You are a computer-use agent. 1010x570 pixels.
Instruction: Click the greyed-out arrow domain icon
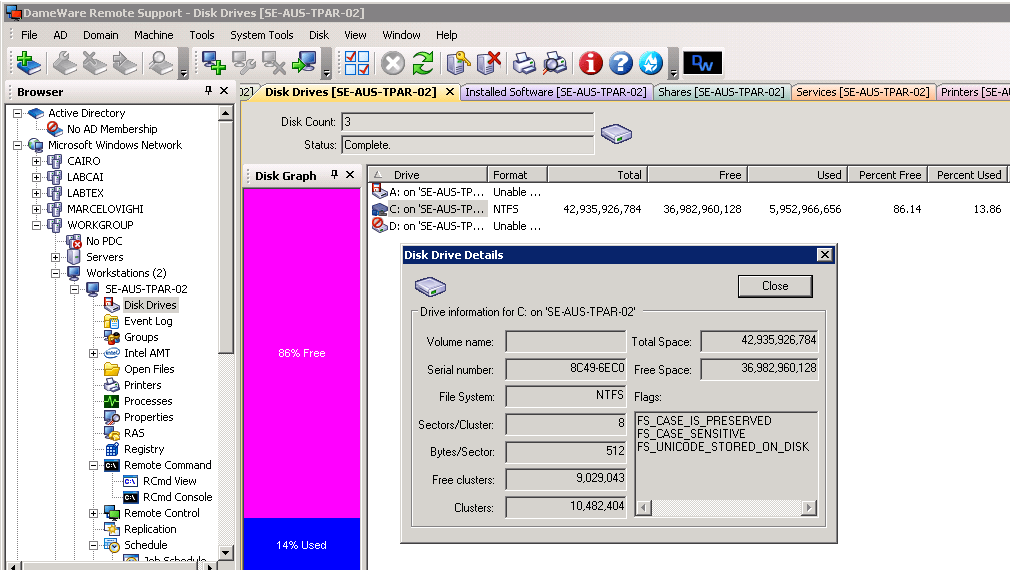(x=125, y=62)
